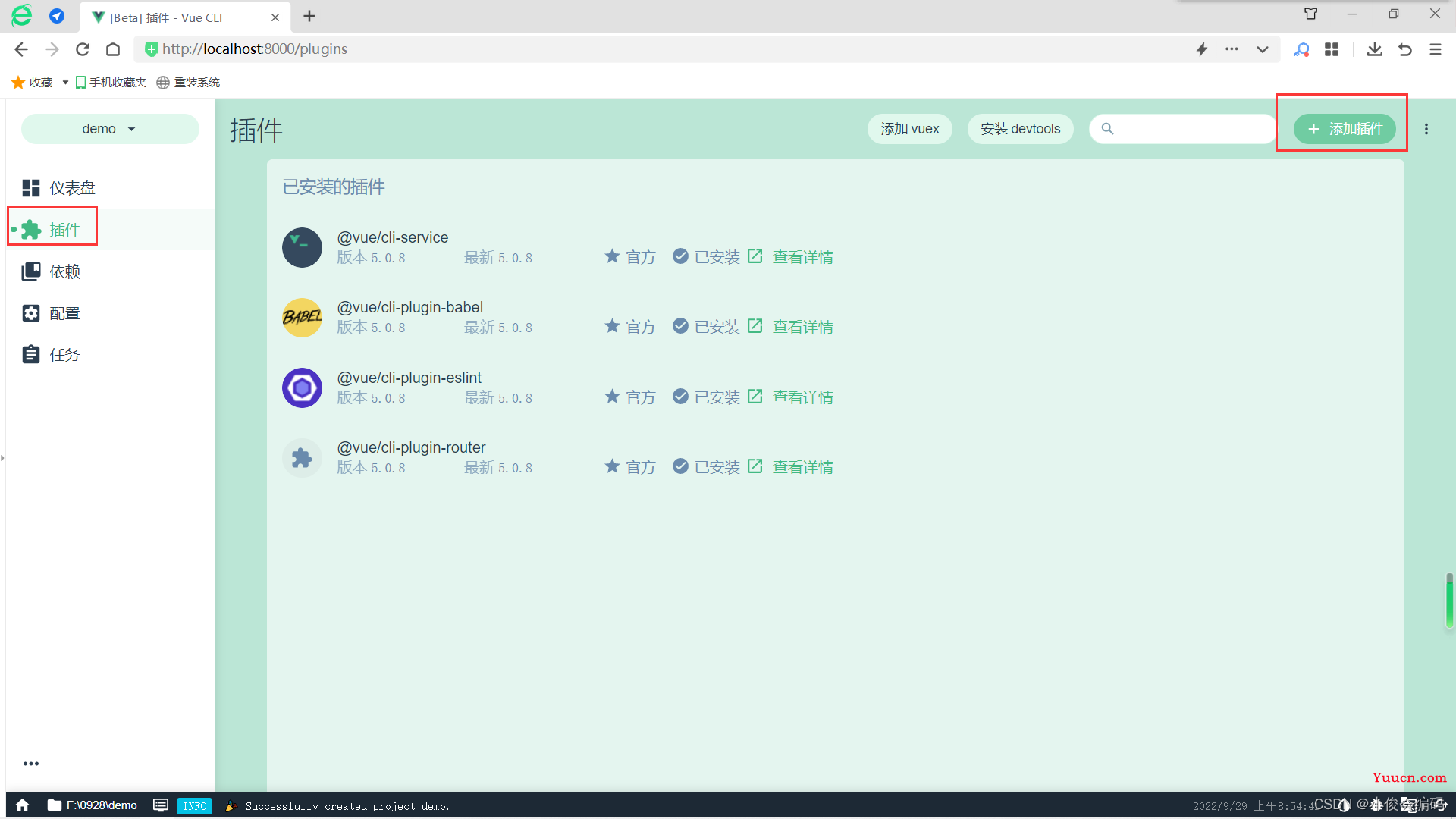Click the 收藏 star bookmark button
Viewport: 1456px width, 819px height.
[x=32, y=83]
